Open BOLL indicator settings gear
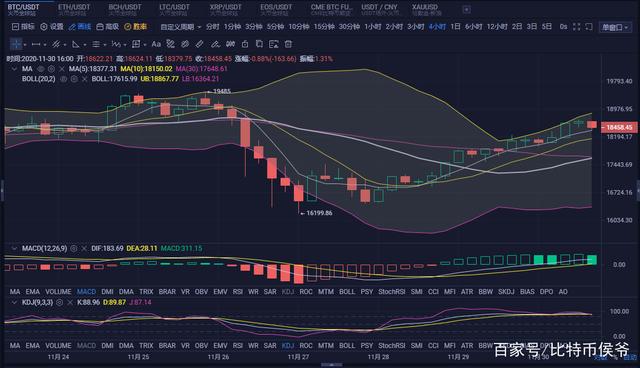Viewport: 640px width, 368px height. click(74, 79)
